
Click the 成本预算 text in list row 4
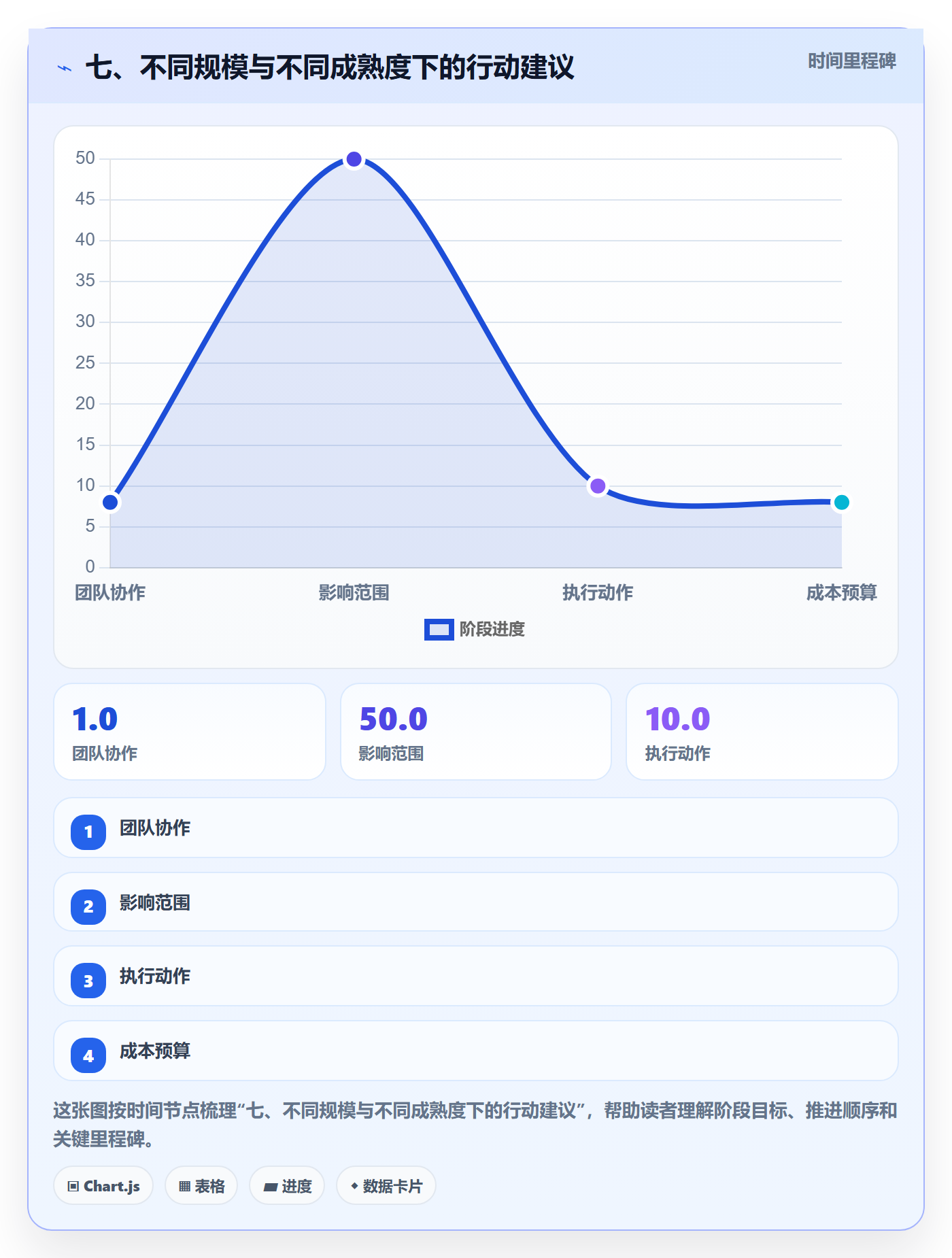coord(155,1051)
